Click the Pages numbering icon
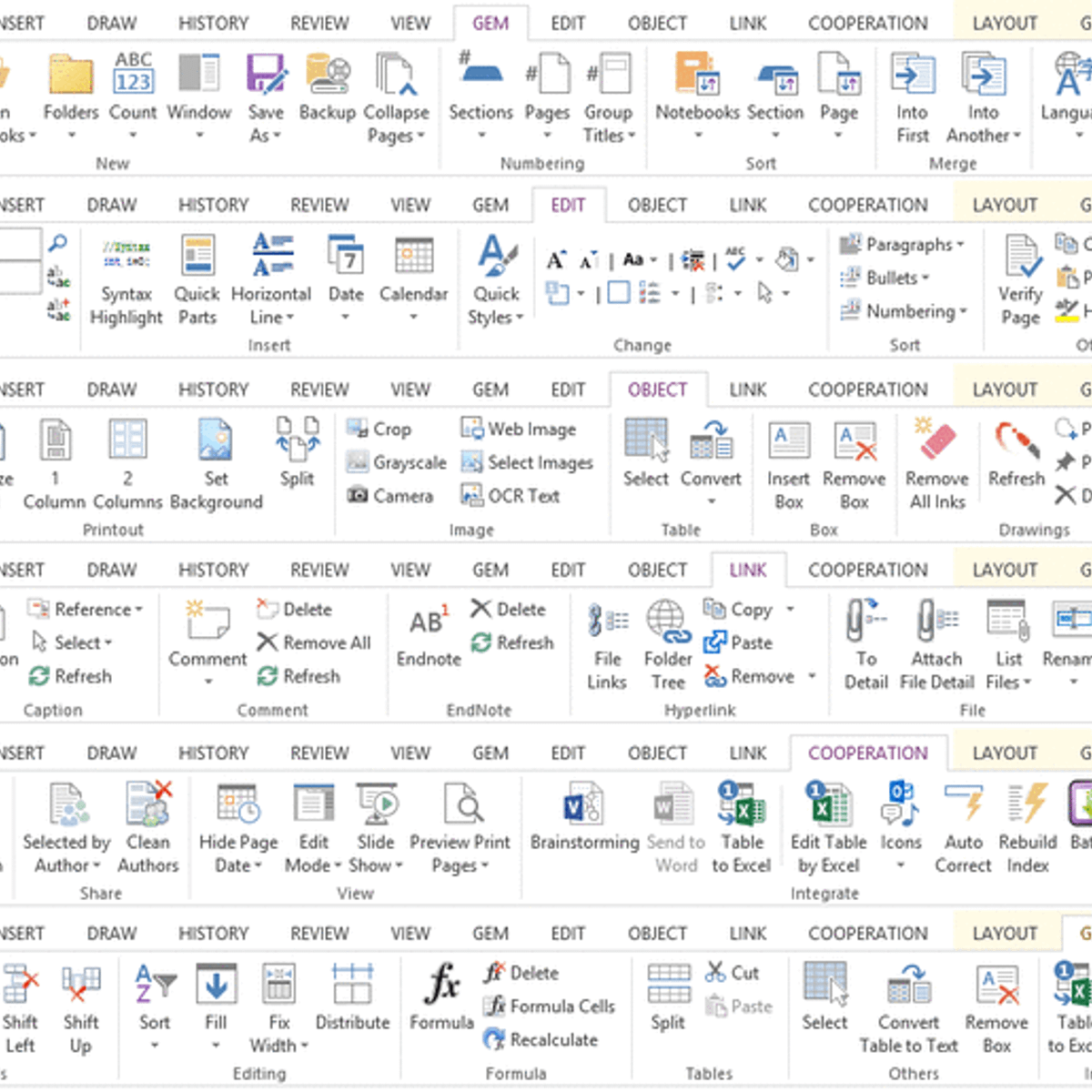This screenshot has width=1092, height=1092. 547,74
